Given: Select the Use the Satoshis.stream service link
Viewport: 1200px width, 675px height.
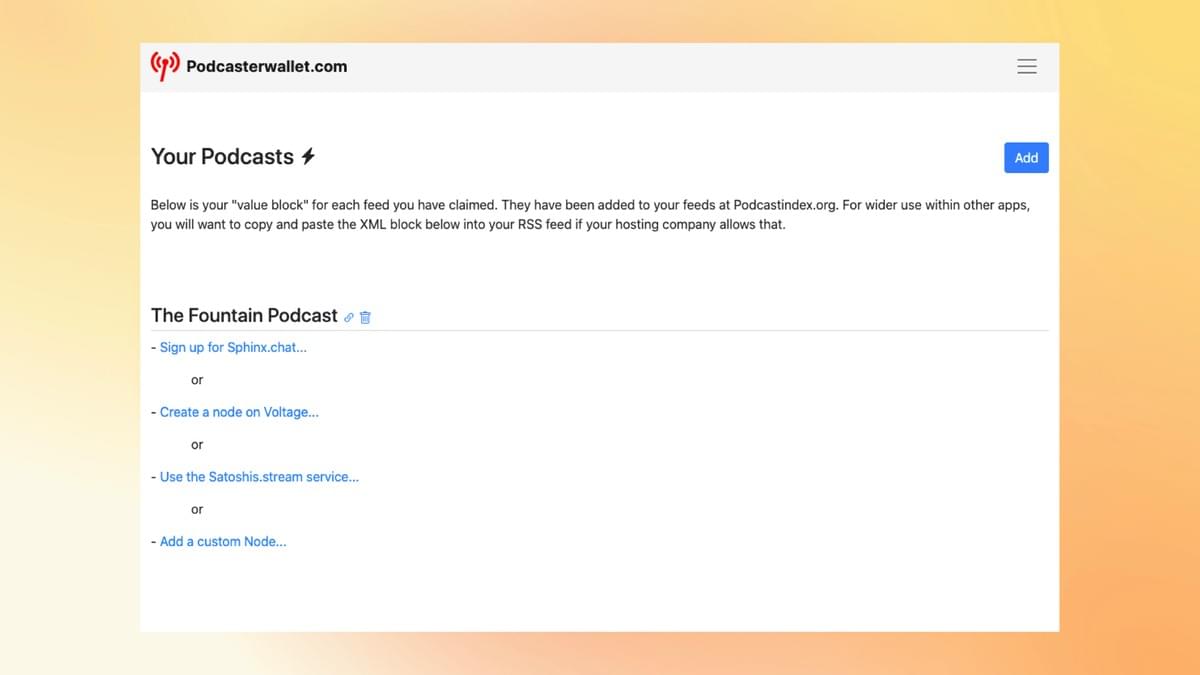Looking at the screenshot, I should tap(259, 477).
